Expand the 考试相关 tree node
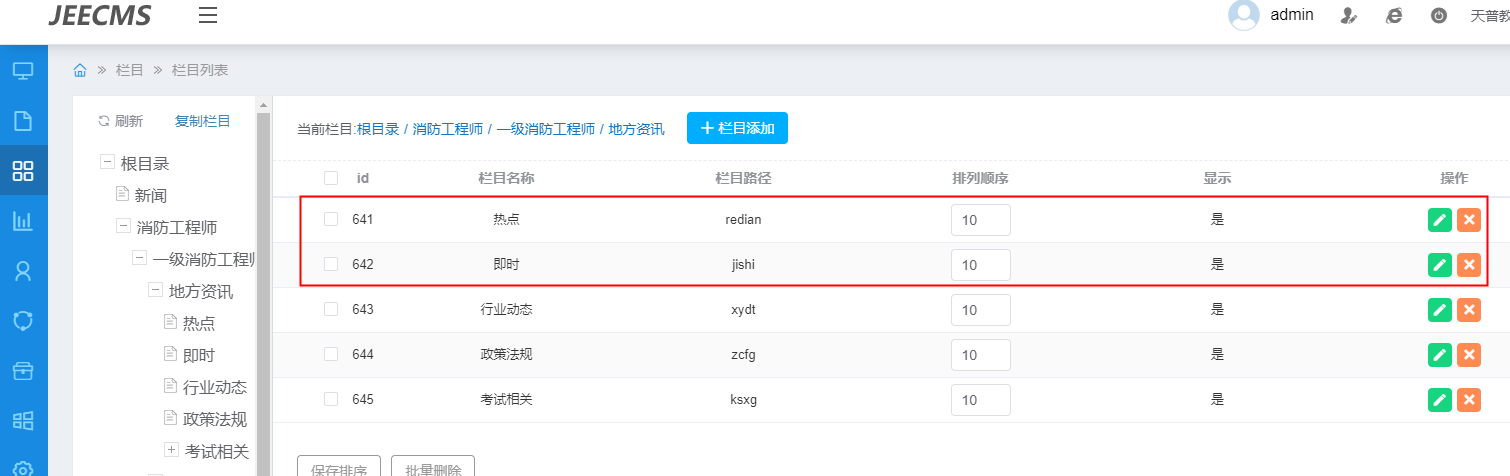 click(171, 450)
